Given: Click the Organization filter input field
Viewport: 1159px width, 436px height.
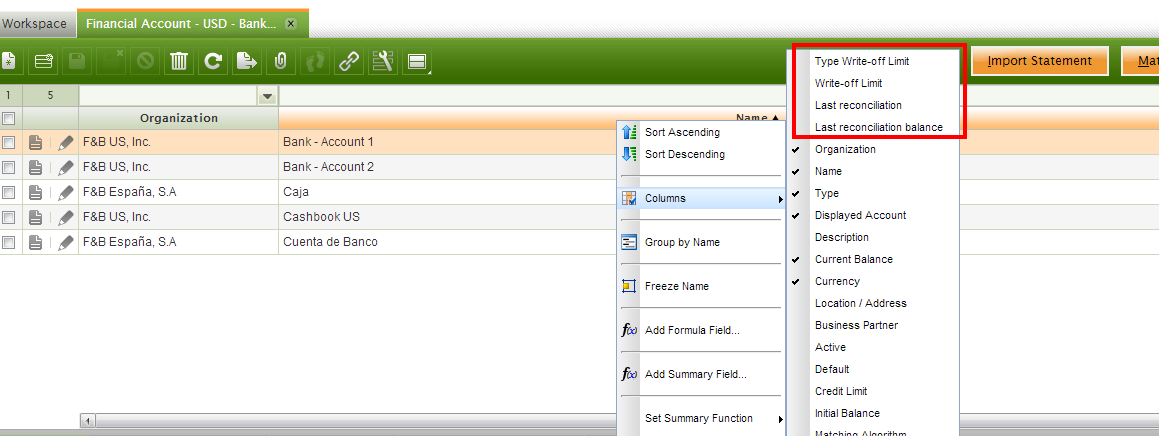Looking at the screenshot, I should click(168, 96).
